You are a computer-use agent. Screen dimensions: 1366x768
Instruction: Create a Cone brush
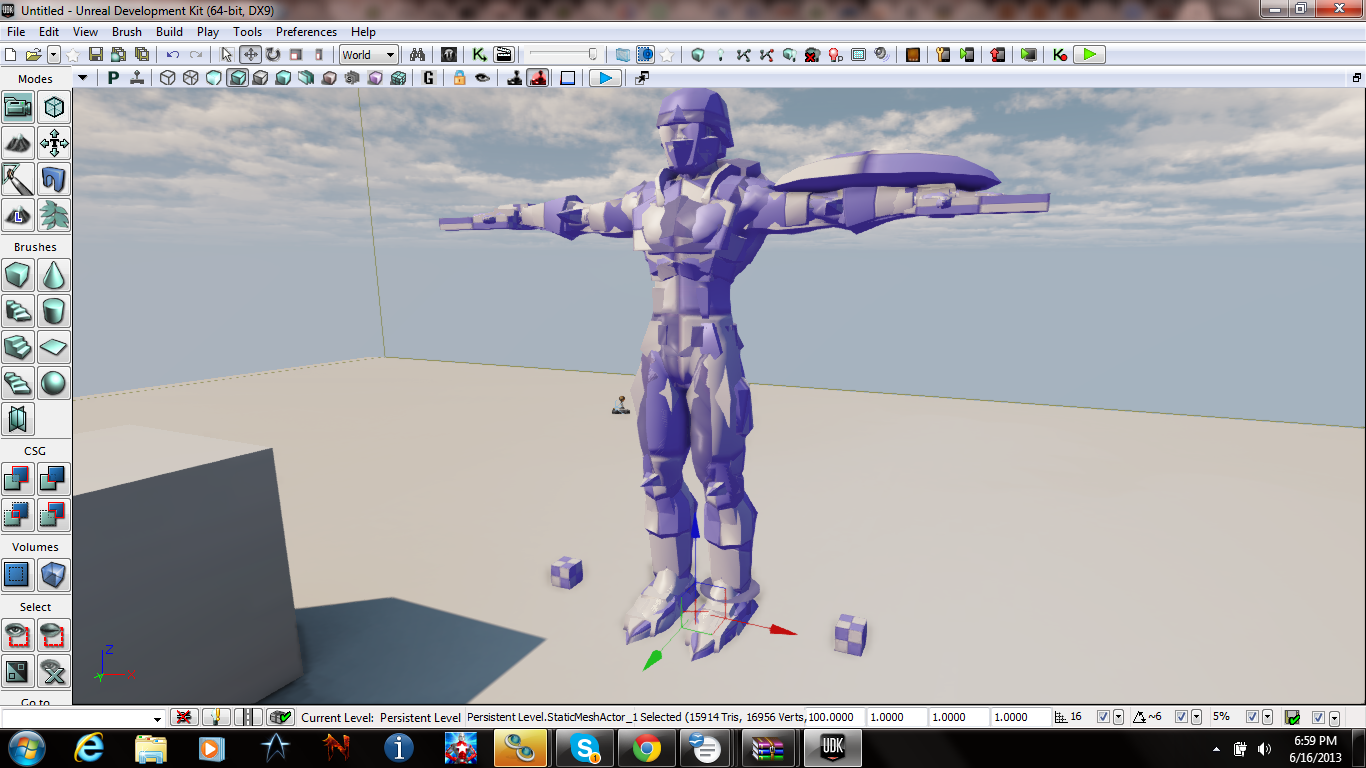coord(54,275)
